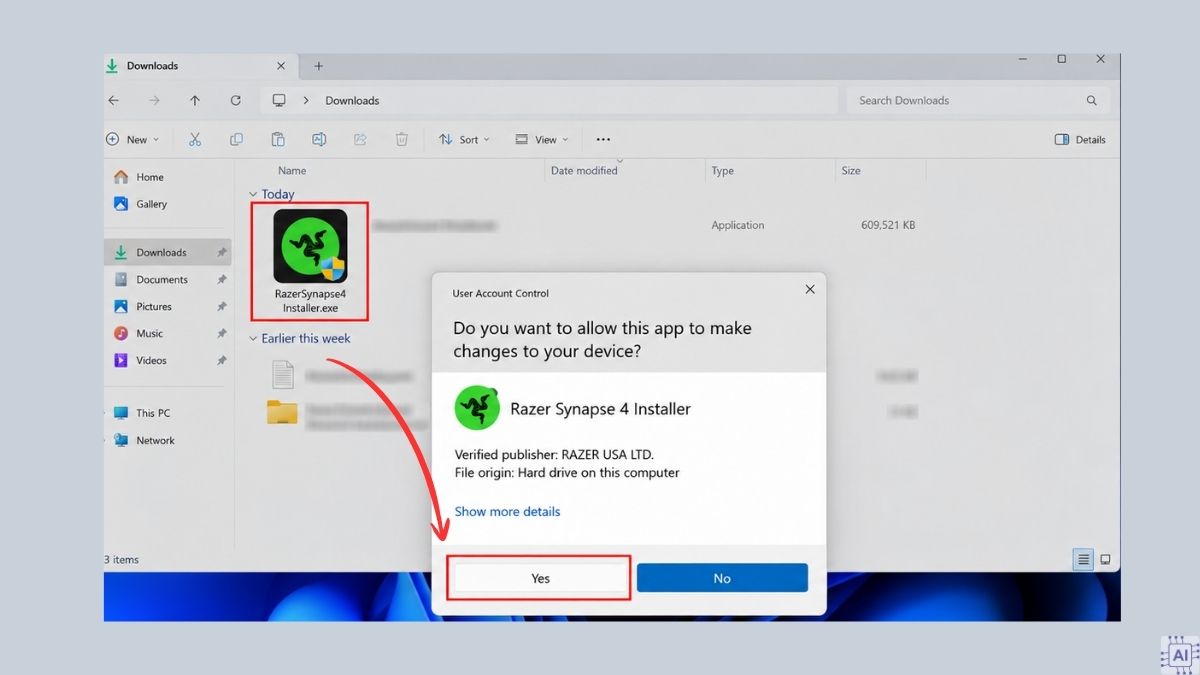Screen dimensions: 1200x675
Task: Click the Paste clipboard icon
Action: 278,140
